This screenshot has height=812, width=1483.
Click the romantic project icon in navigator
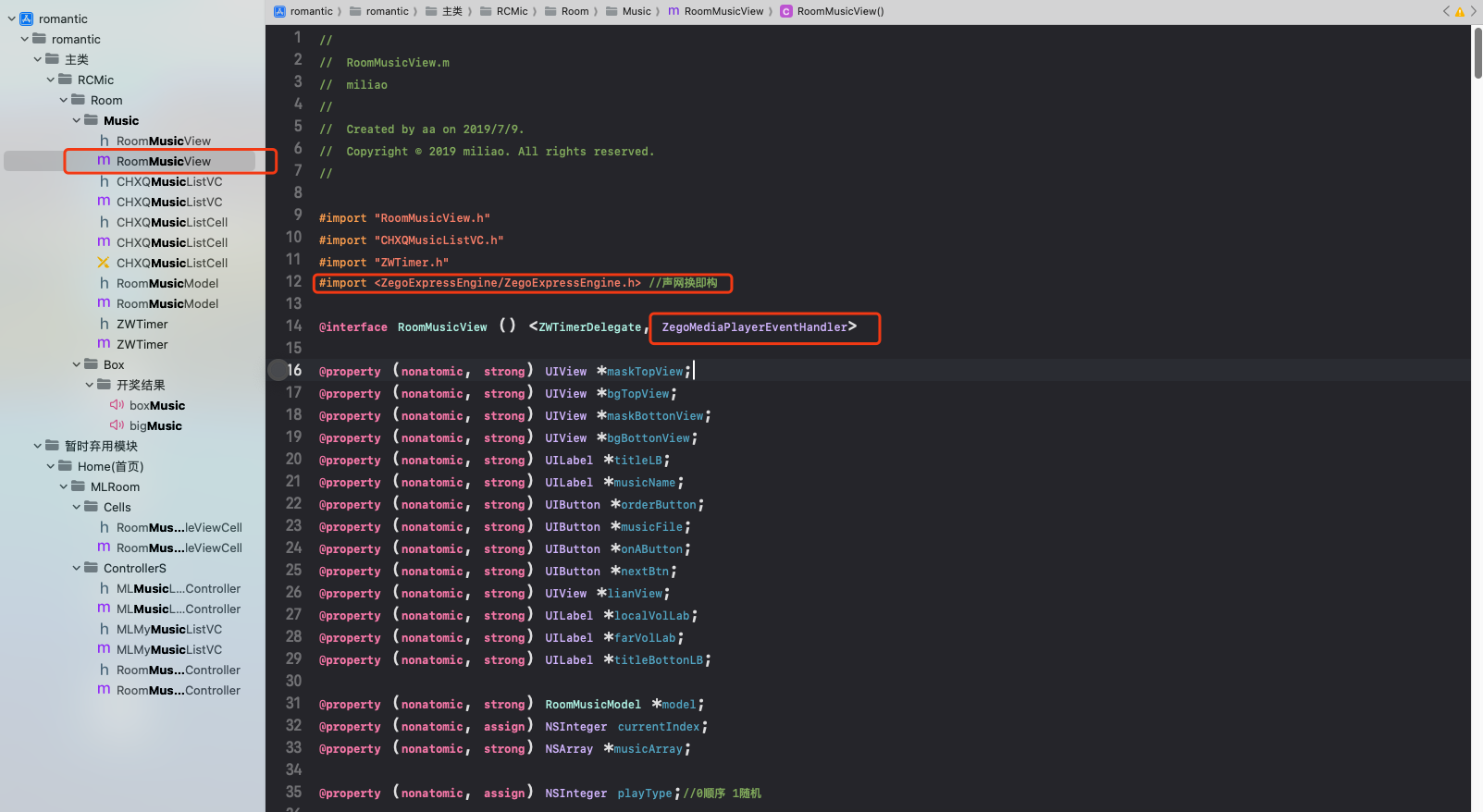[26, 18]
